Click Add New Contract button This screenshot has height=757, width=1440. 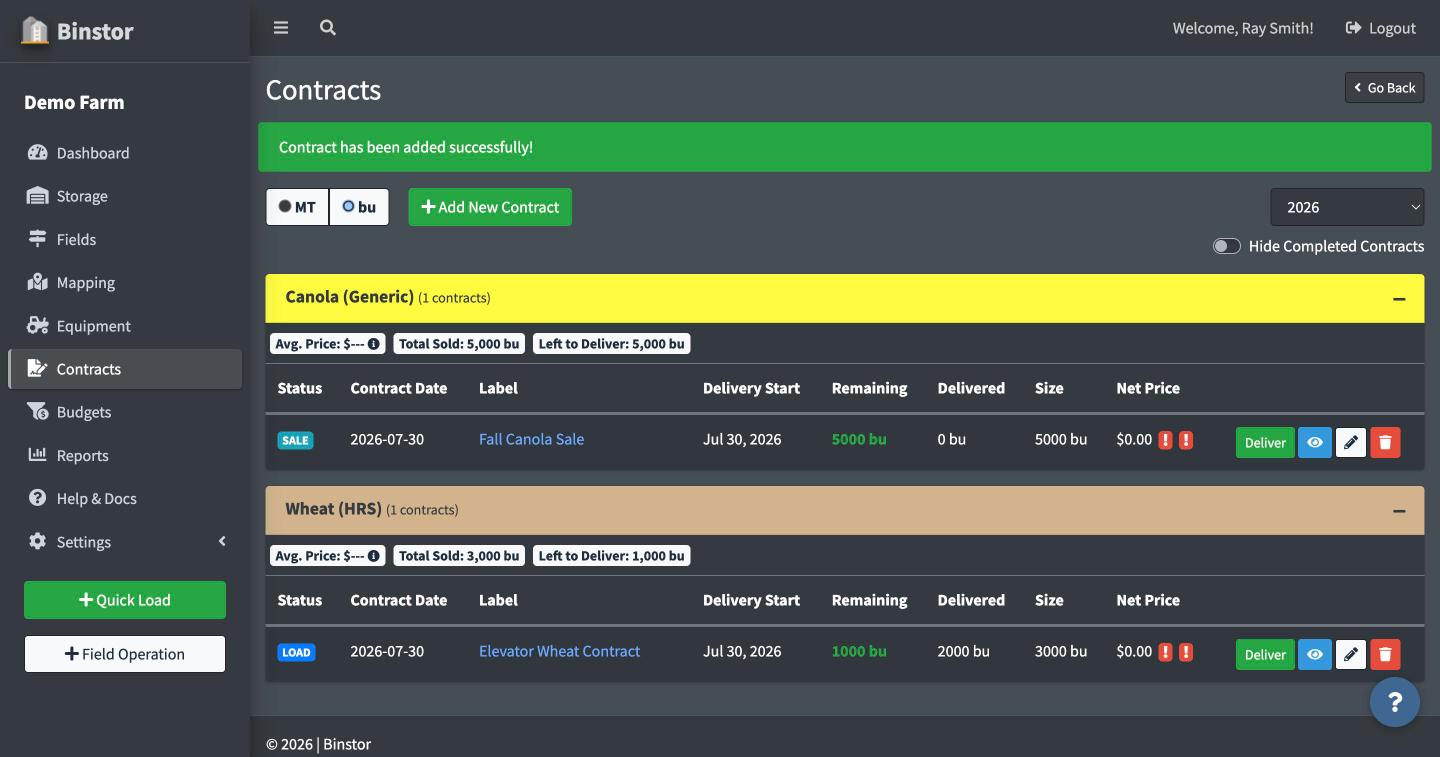(x=490, y=207)
